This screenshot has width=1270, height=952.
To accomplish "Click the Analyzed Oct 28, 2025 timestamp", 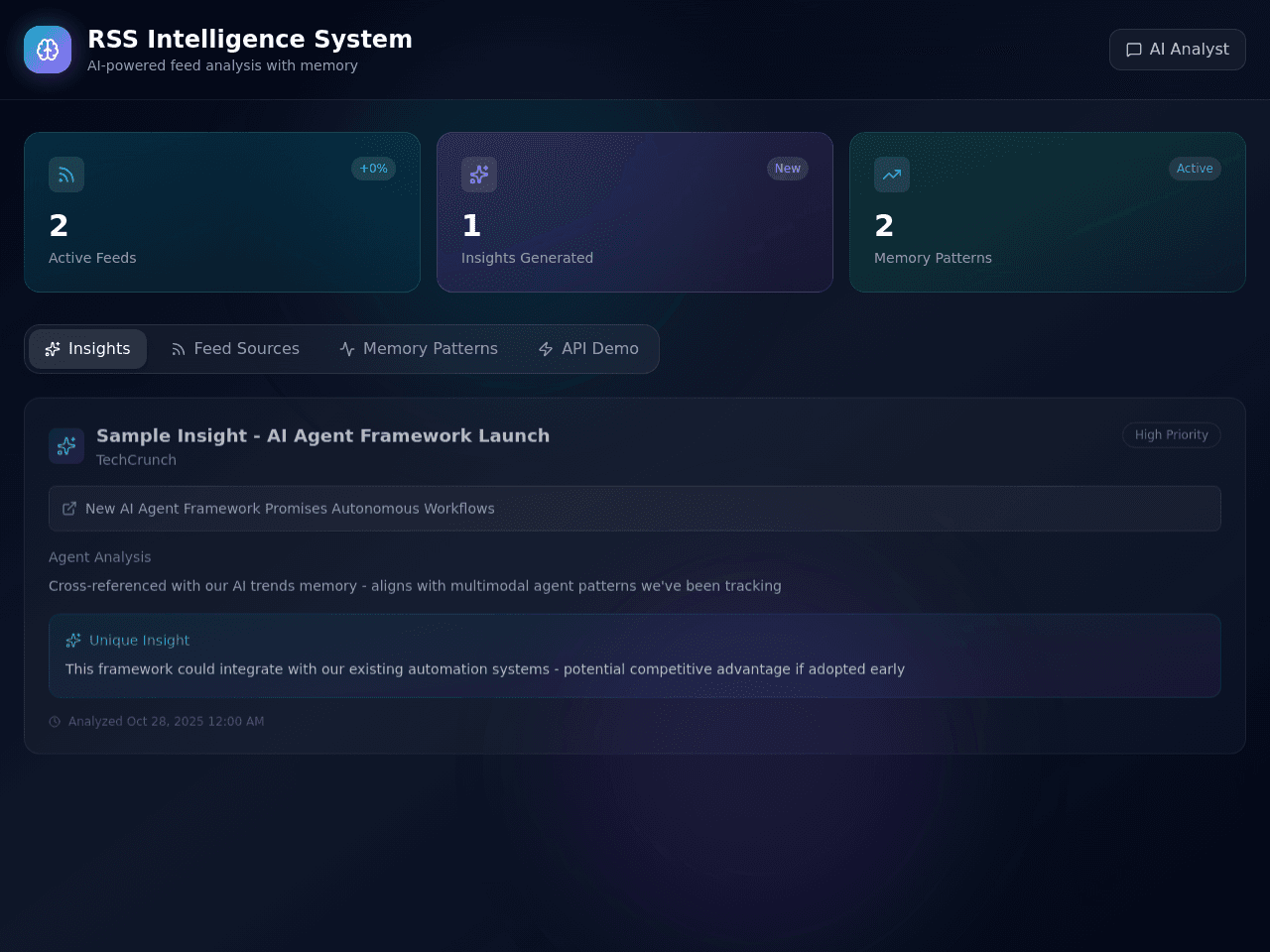I will click(166, 722).
